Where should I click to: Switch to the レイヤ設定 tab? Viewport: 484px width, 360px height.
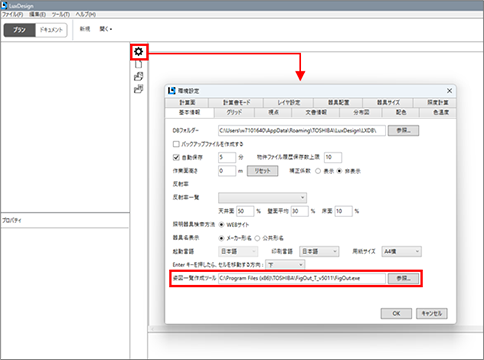[x=289, y=103]
